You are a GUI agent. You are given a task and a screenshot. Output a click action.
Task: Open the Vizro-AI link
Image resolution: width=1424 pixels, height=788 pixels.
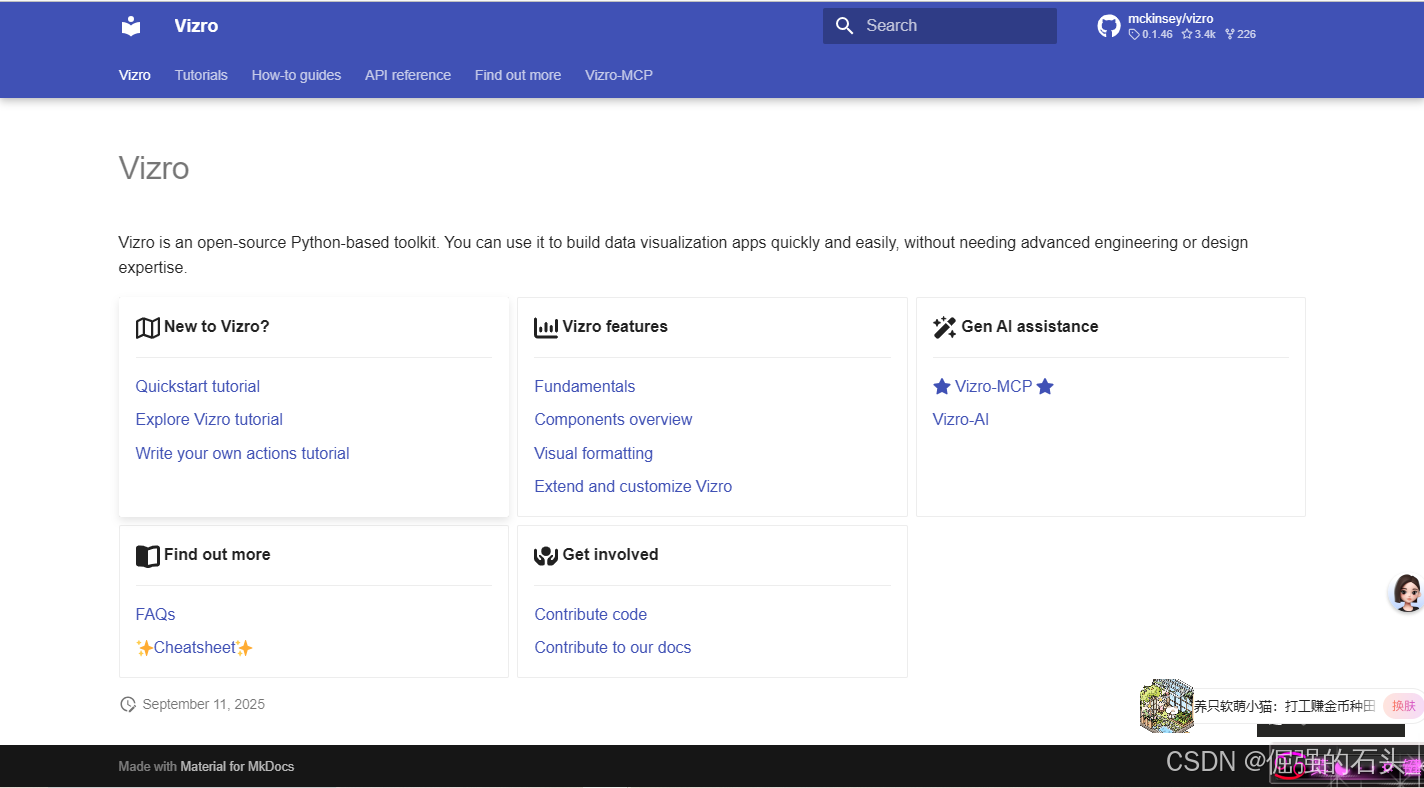[961, 419]
